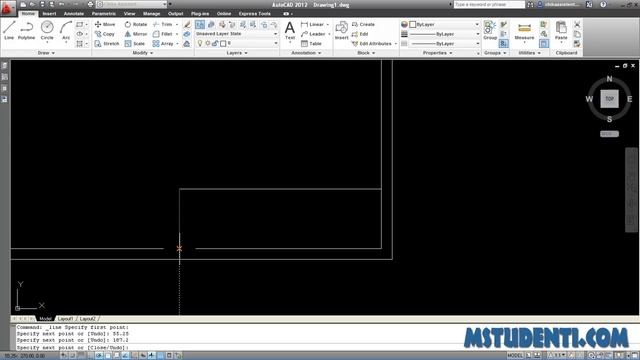640x360 pixels.
Task: Click the Plot printer icon in quick access
Action: click(x=90, y=4)
